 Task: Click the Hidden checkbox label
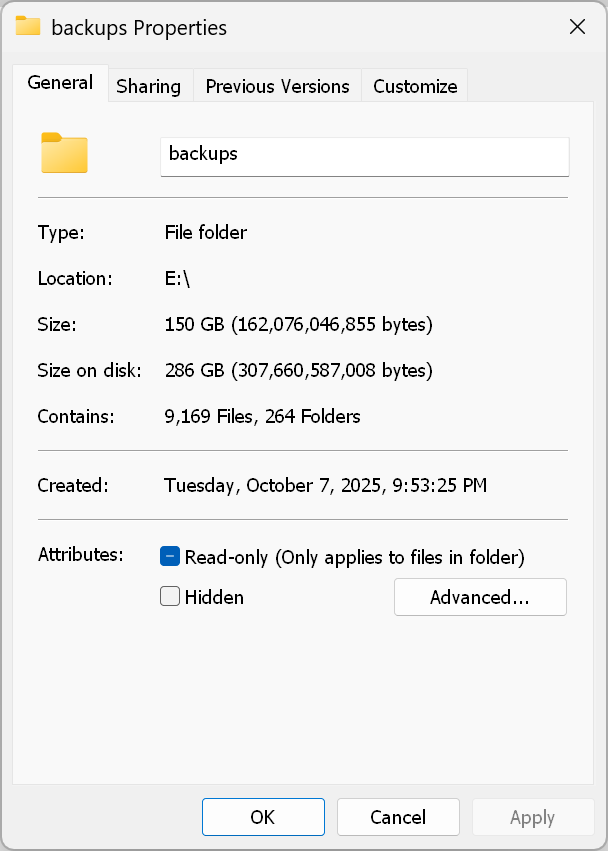(x=214, y=597)
